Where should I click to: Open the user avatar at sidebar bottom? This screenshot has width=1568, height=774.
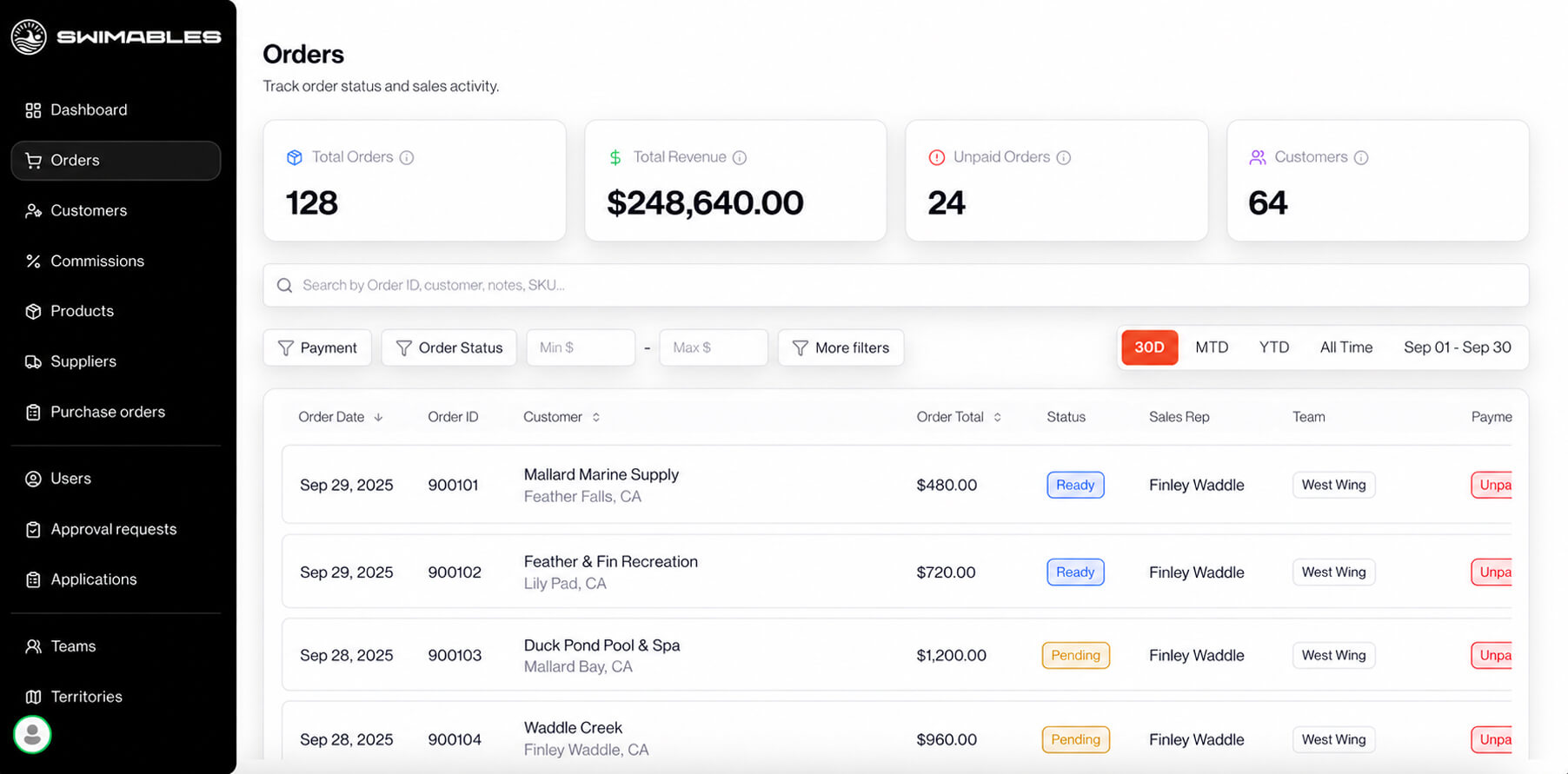pyautogui.click(x=32, y=735)
